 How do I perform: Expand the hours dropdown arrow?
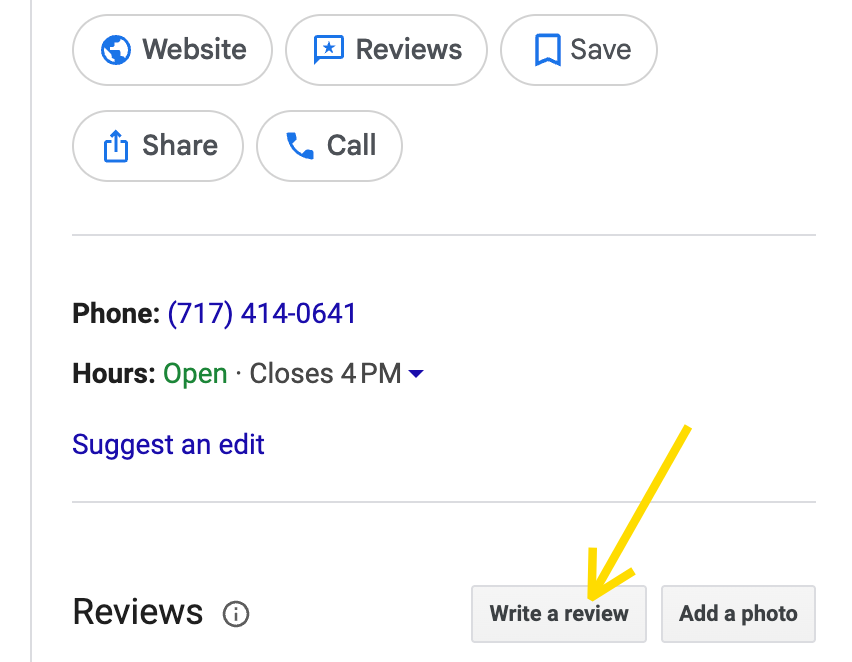tap(416, 373)
